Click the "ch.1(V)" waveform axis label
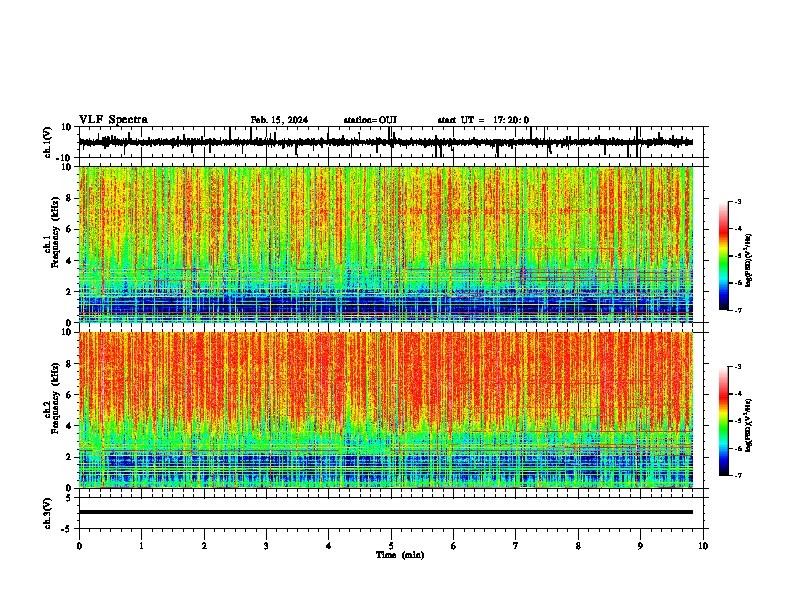Image resolution: width=792 pixels, height=612 pixels. pyautogui.click(x=48, y=142)
